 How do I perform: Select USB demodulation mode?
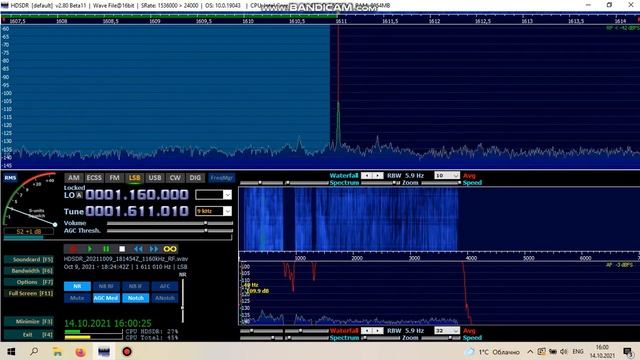point(155,178)
